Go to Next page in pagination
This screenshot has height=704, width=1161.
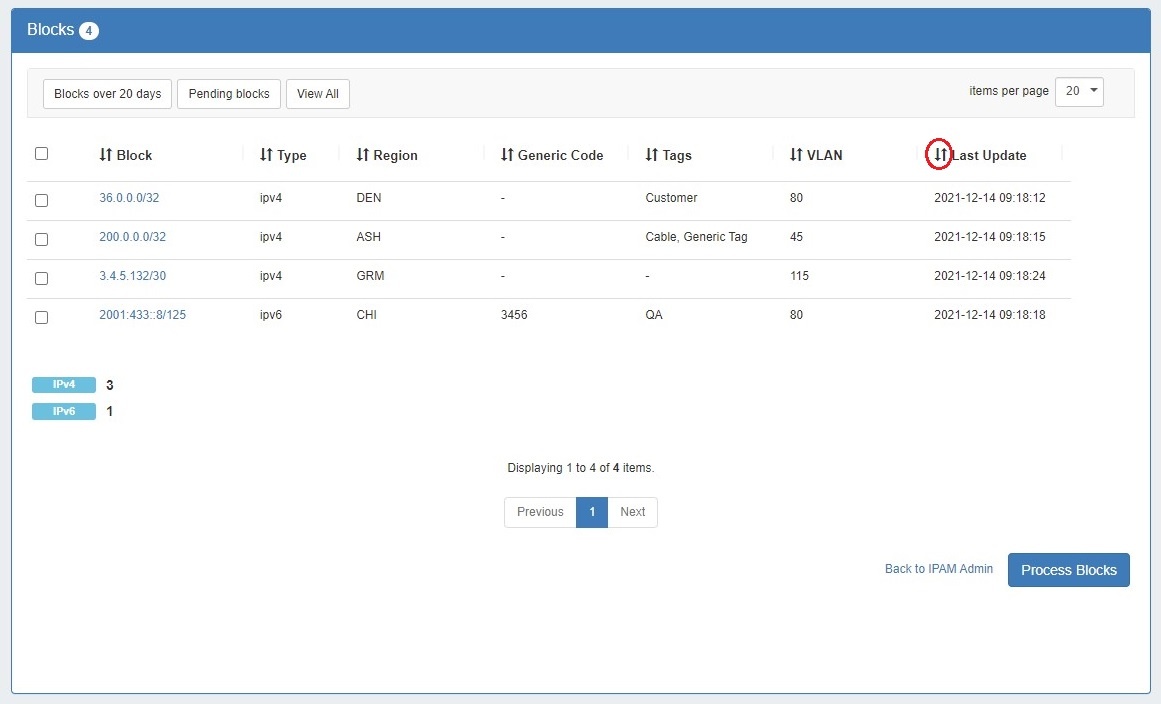pos(632,512)
